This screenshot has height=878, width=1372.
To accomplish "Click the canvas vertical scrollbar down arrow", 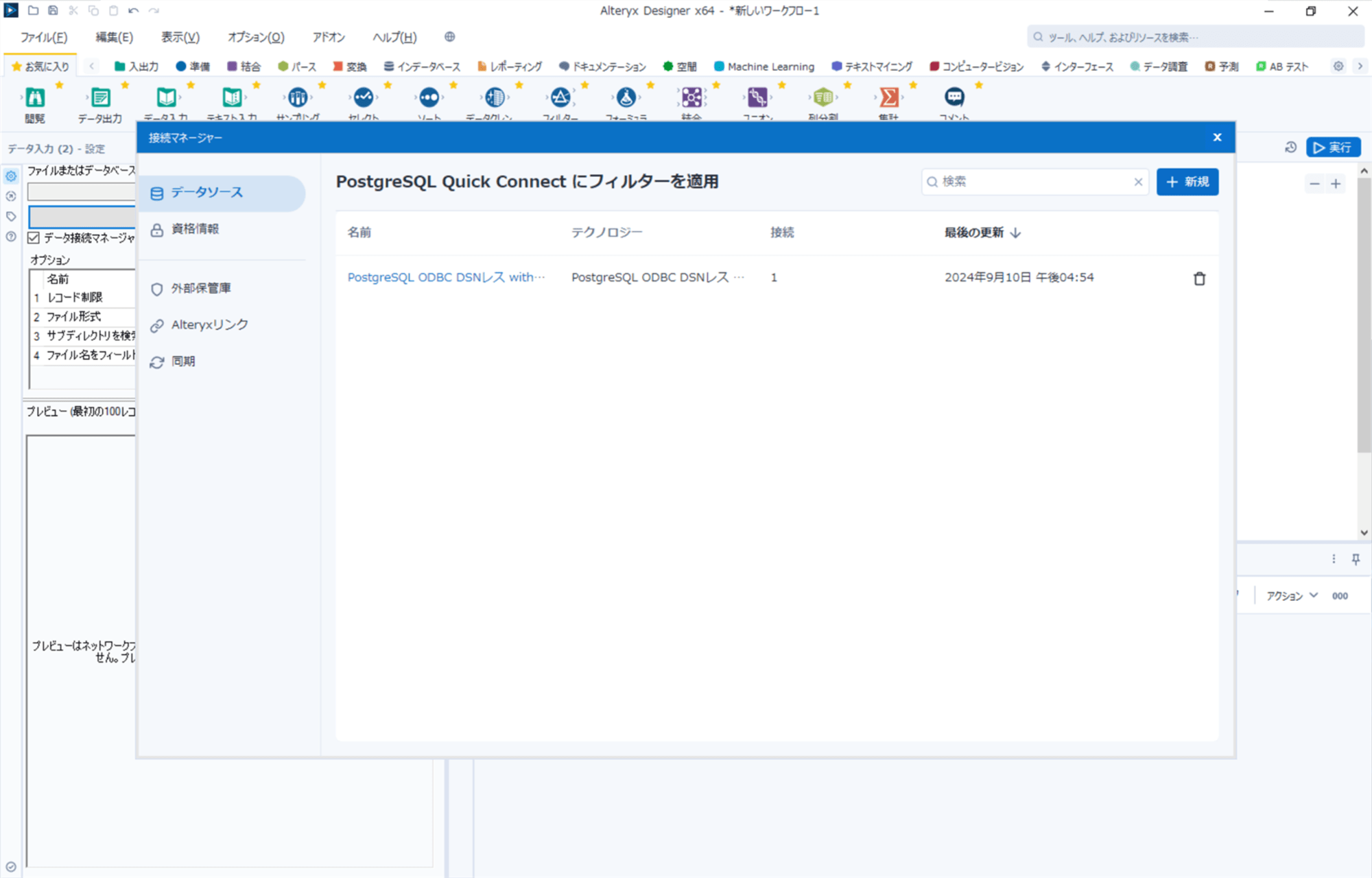I will [1364, 532].
